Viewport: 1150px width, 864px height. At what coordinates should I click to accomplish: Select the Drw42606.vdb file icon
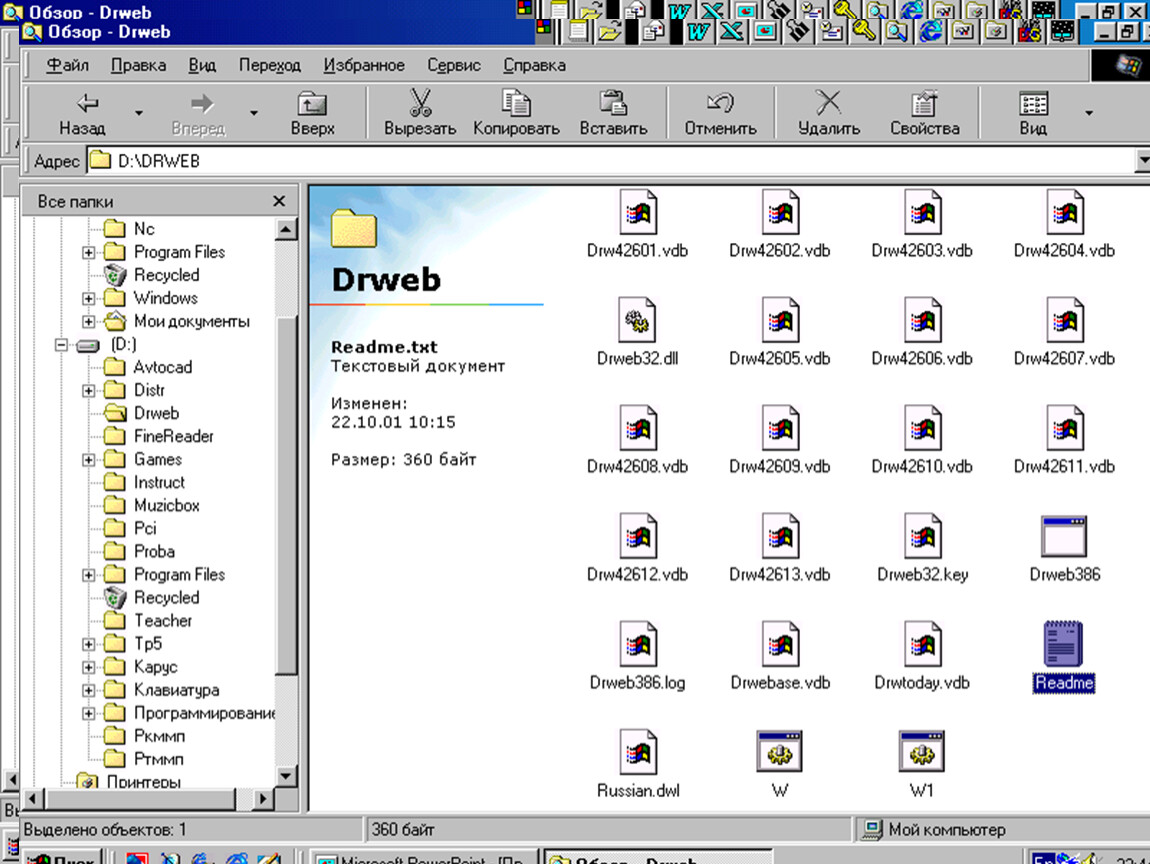tap(922, 321)
